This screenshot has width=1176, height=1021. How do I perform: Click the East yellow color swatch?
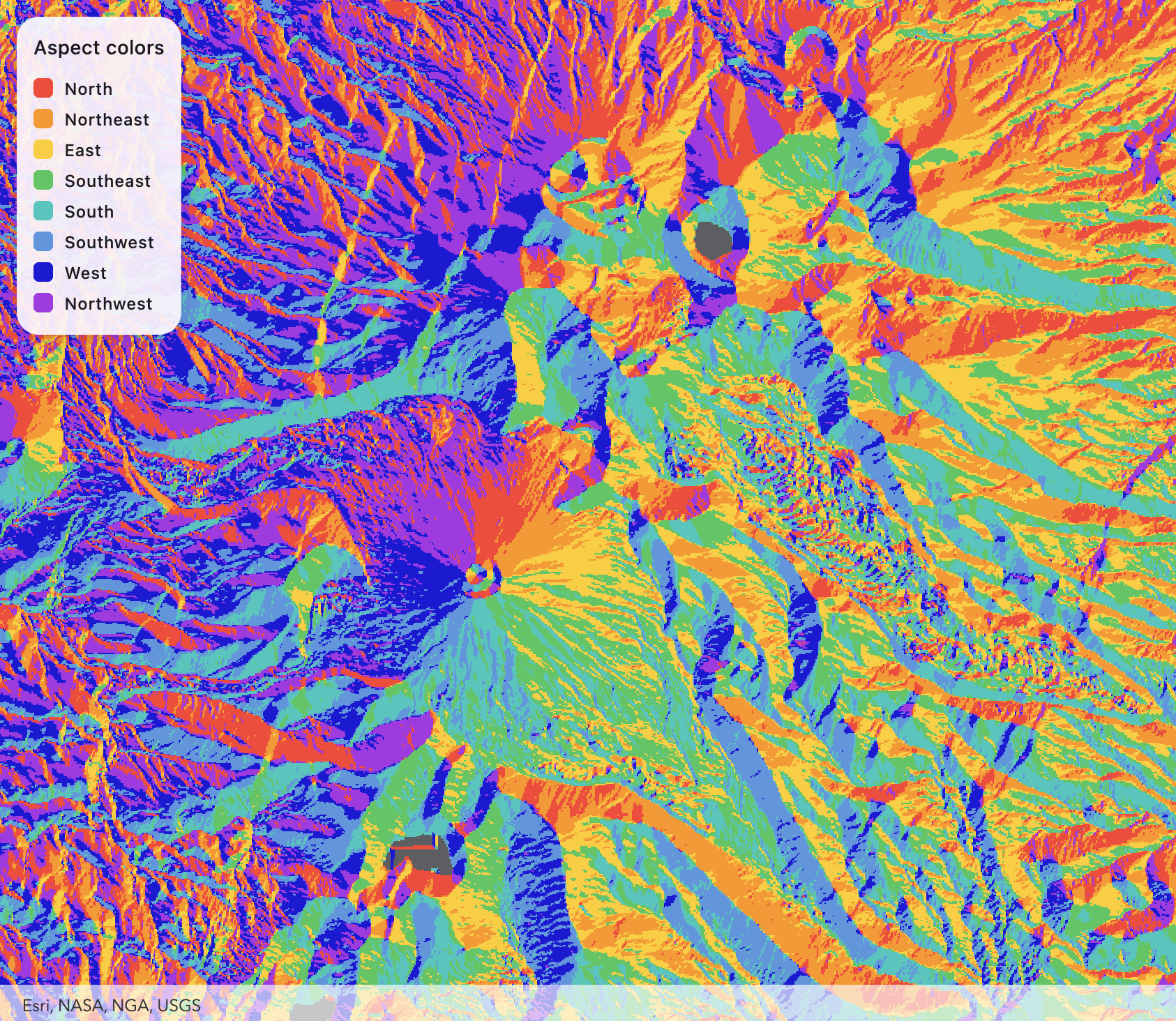[x=43, y=150]
